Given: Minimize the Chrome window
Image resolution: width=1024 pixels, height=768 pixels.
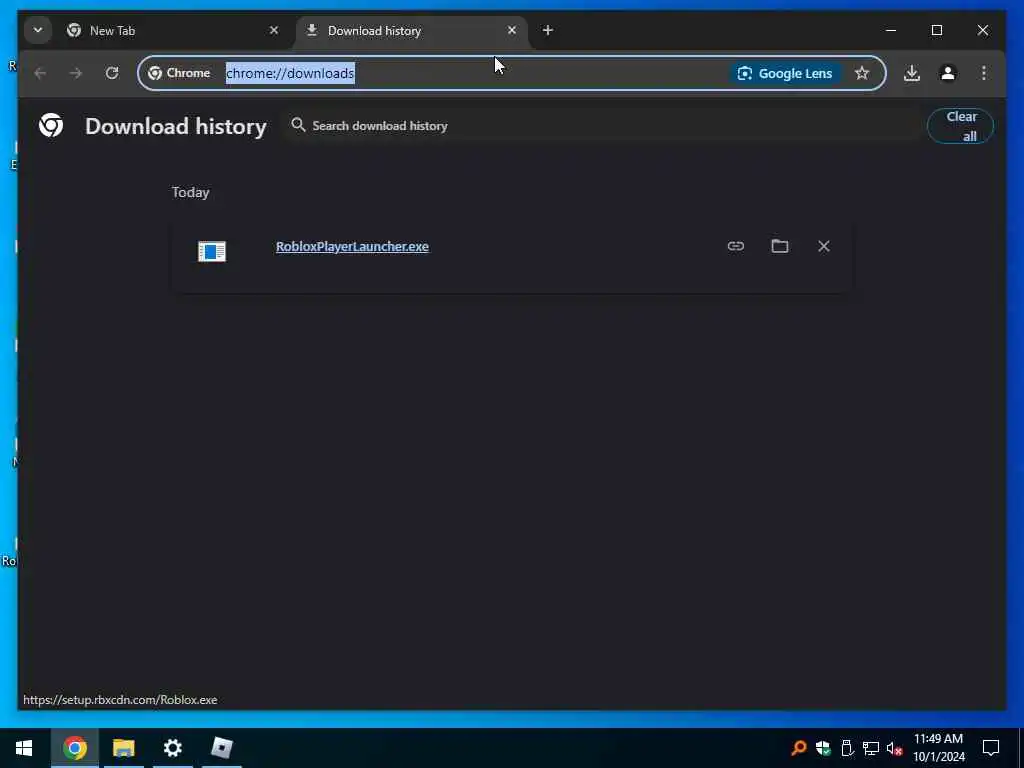Looking at the screenshot, I should 891,30.
